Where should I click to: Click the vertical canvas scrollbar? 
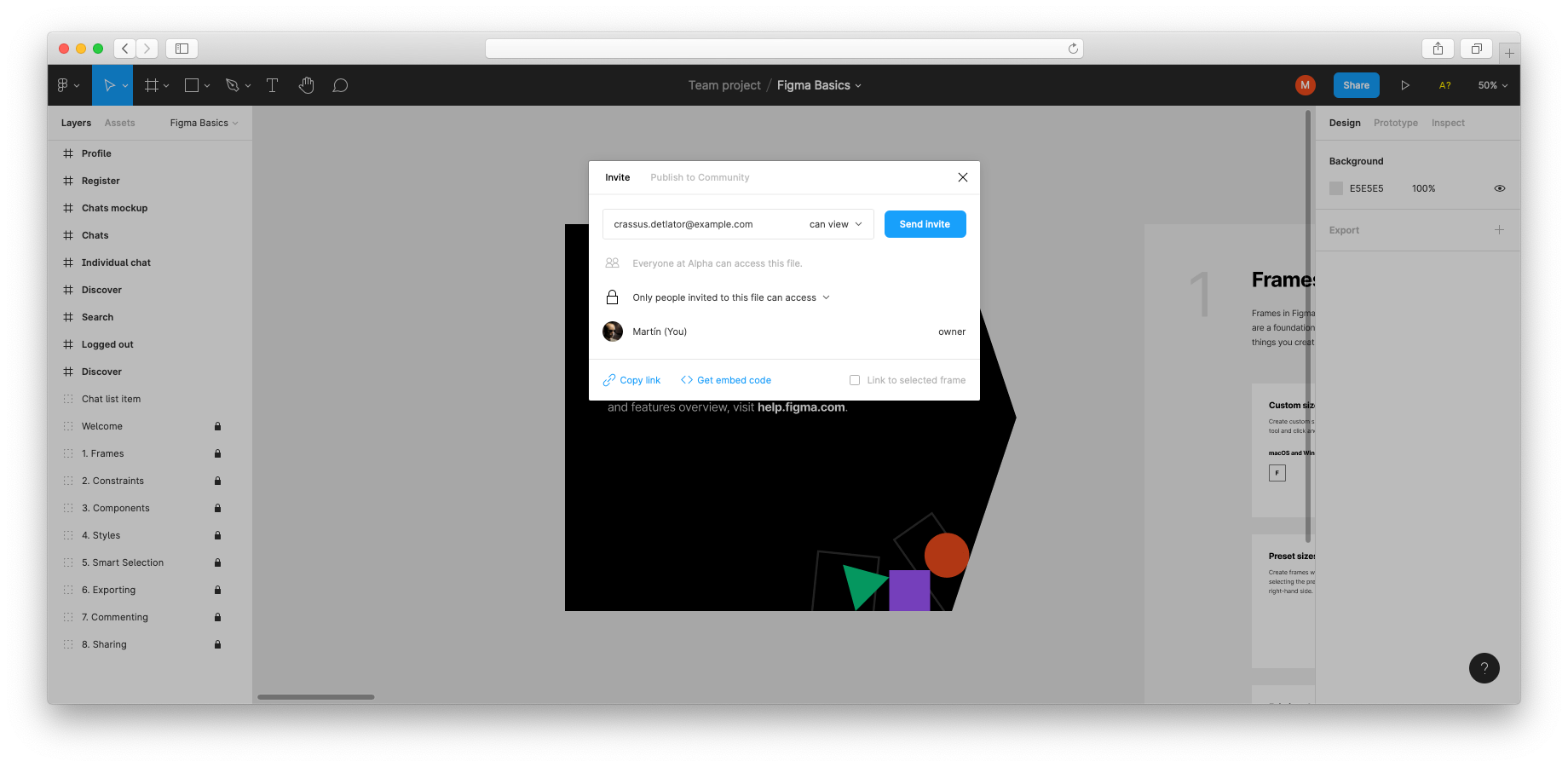[x=1308, y=326]
